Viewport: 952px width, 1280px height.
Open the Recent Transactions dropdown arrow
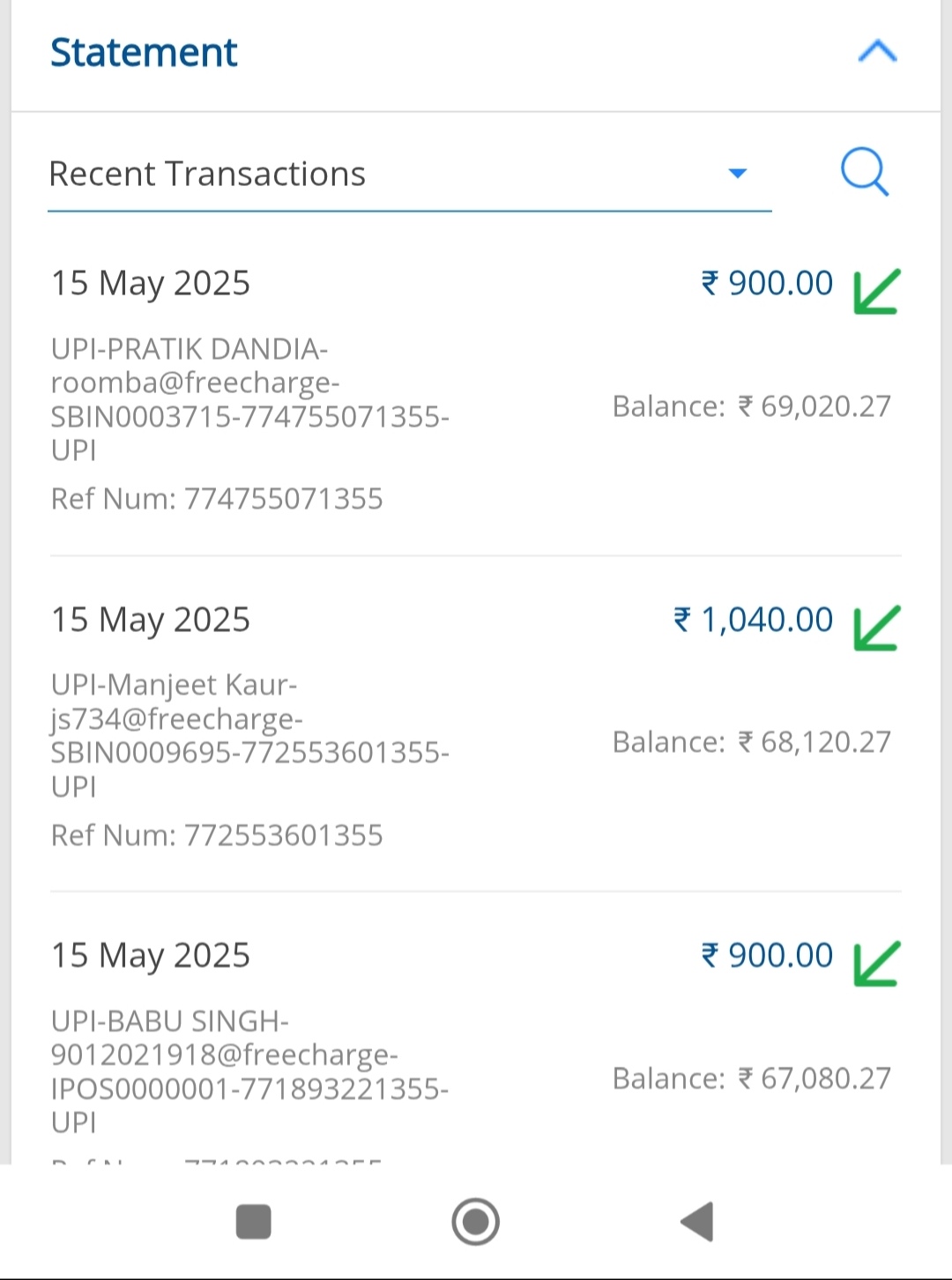point(738,174)
